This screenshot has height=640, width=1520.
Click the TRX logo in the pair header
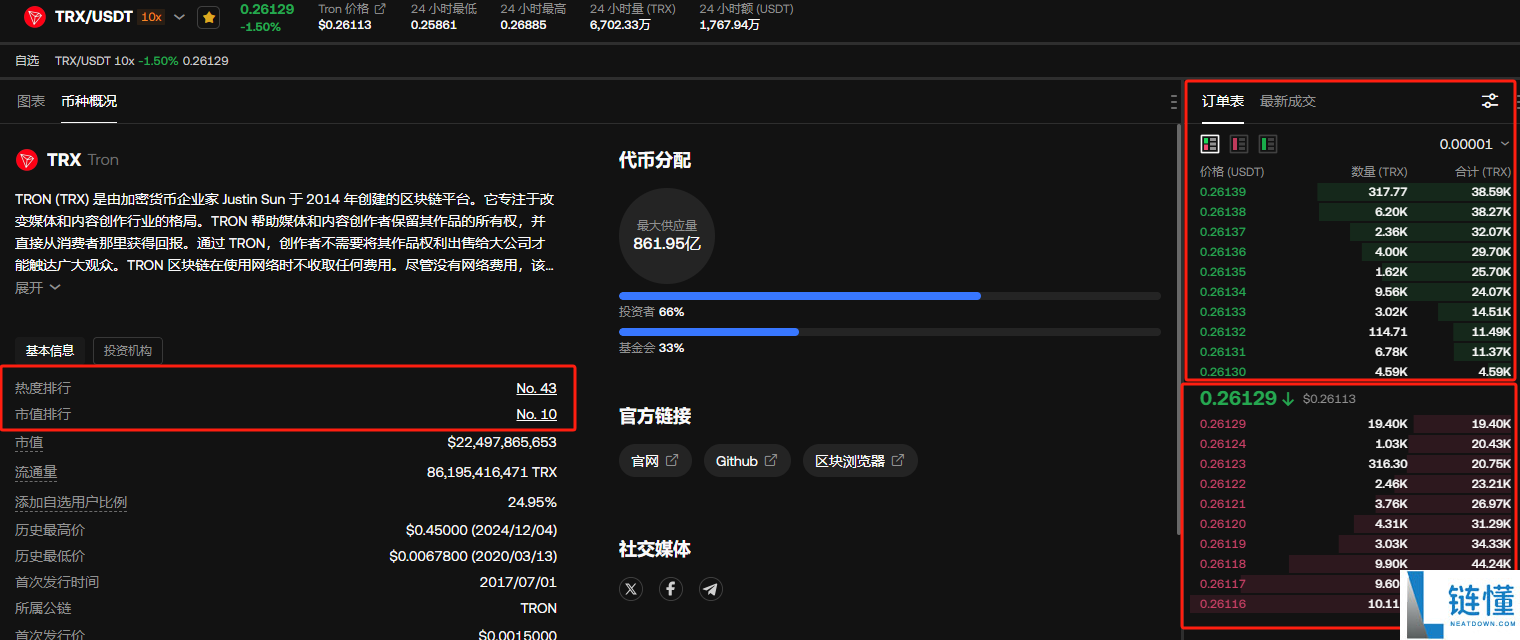(x=35, y=17)
